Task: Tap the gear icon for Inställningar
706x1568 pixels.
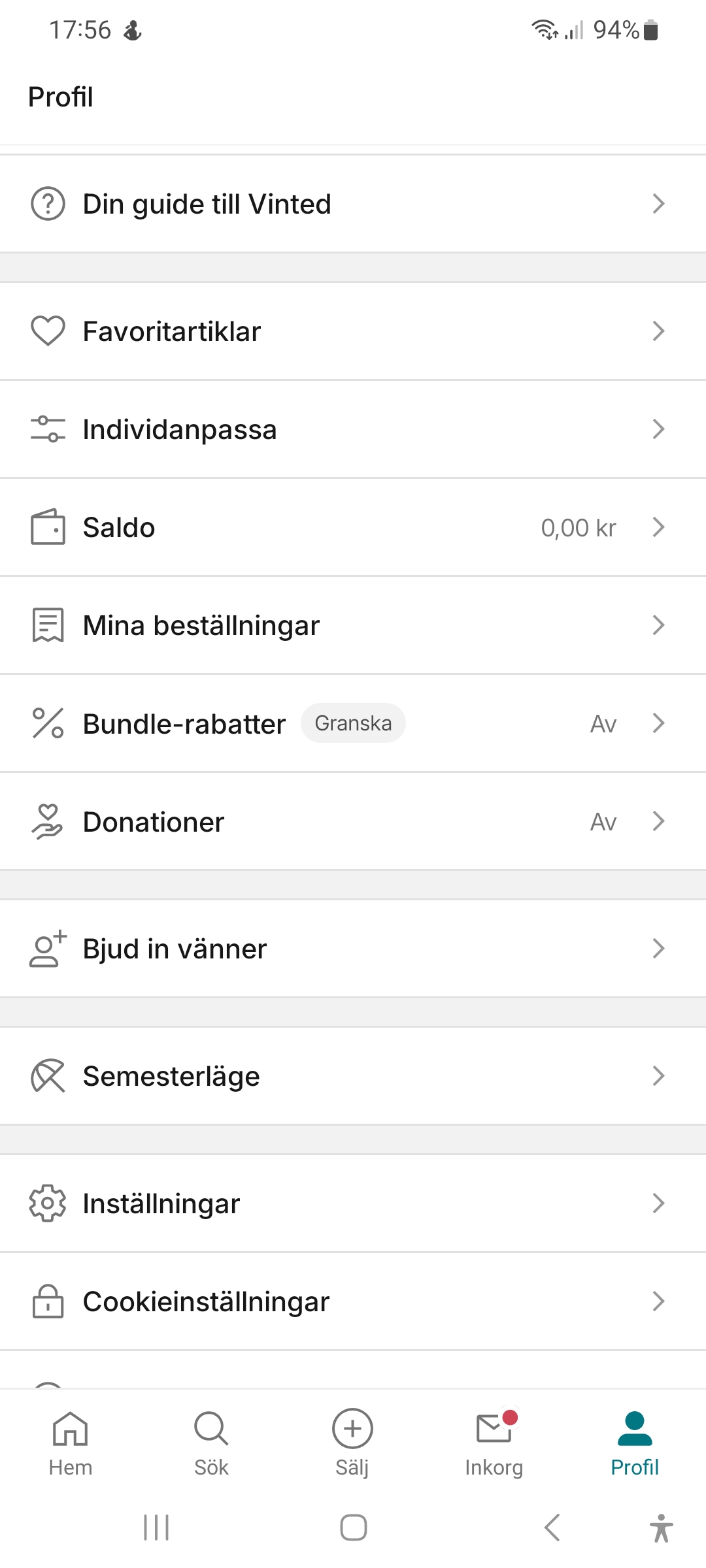Action: (48, 1203)
